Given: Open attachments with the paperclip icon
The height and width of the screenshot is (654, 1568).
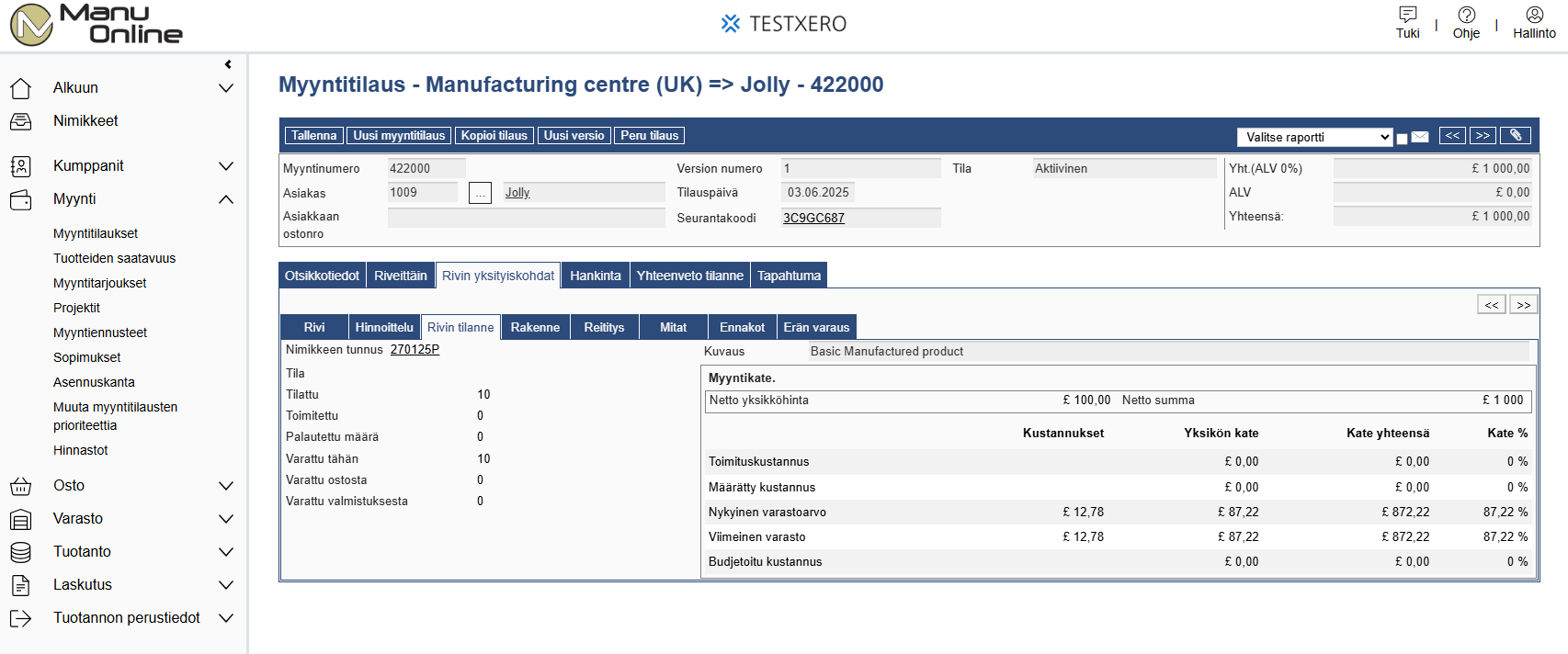Looking at the screenshot, I should tap(1516, 136).
